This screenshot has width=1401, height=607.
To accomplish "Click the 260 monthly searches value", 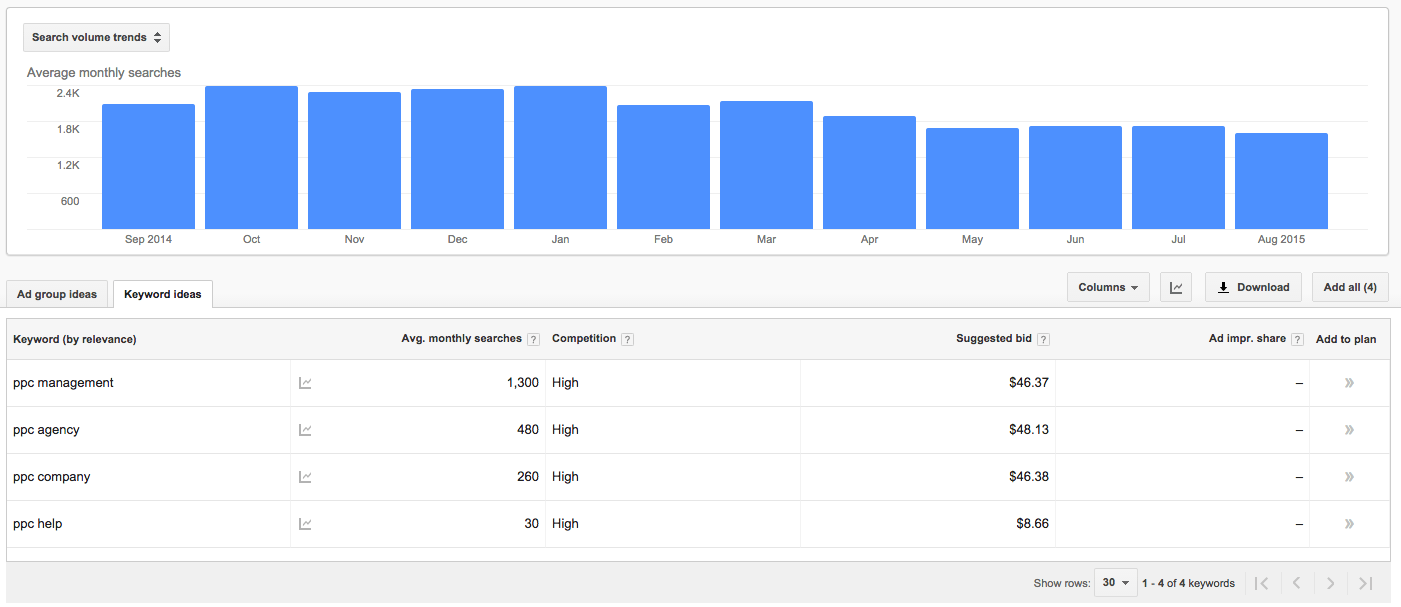I will tap(527, 477).
